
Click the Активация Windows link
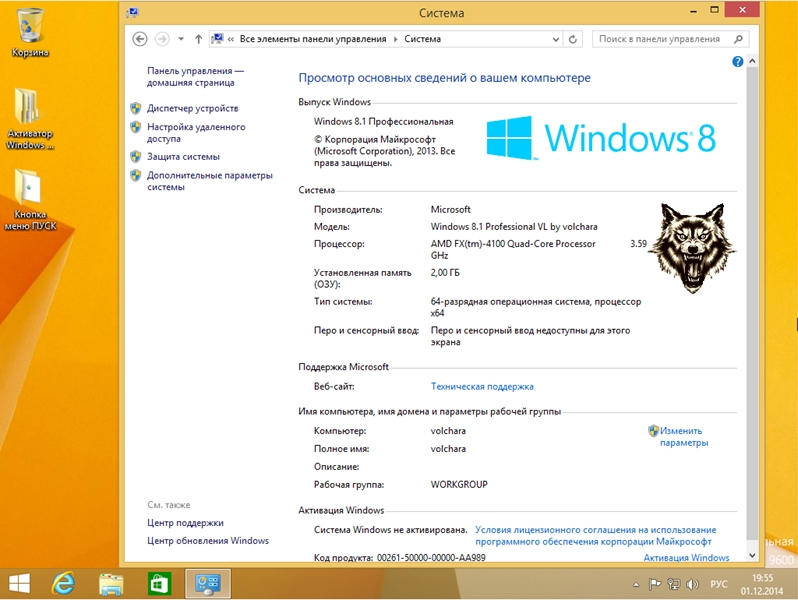click(686, 558)
